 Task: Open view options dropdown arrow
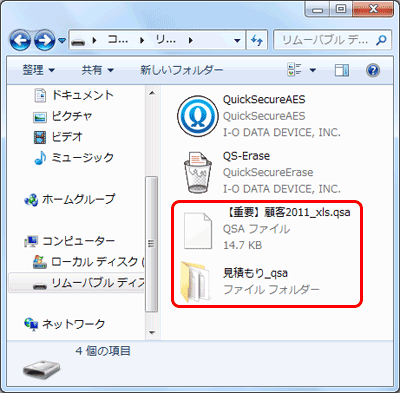click(x=313, y=70)
